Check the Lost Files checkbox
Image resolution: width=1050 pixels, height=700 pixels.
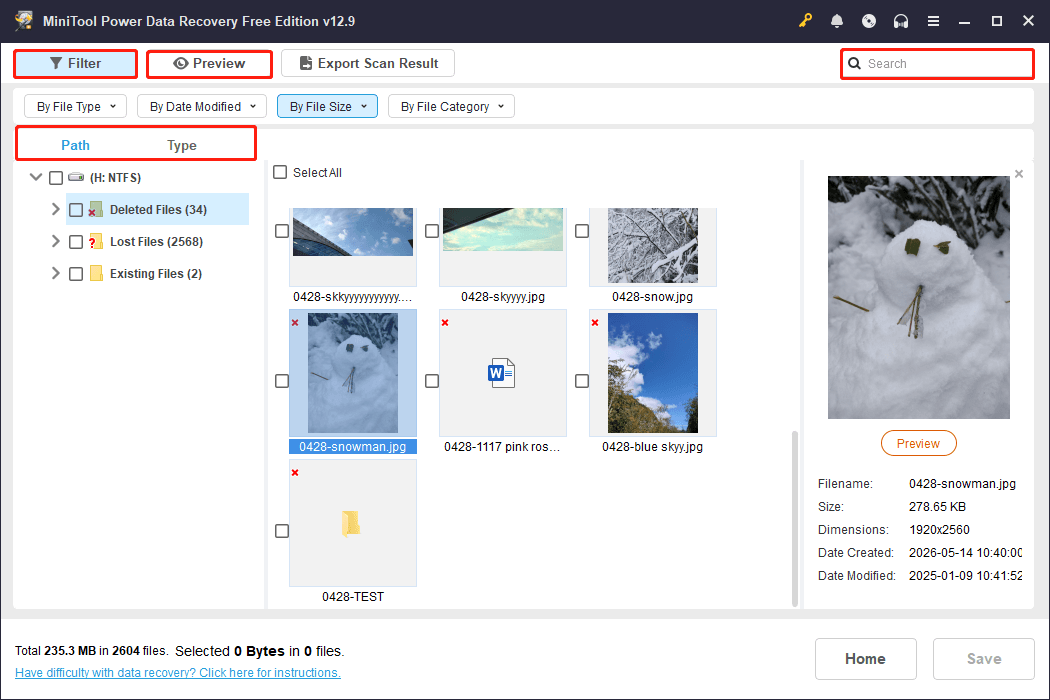pos(76,242)
